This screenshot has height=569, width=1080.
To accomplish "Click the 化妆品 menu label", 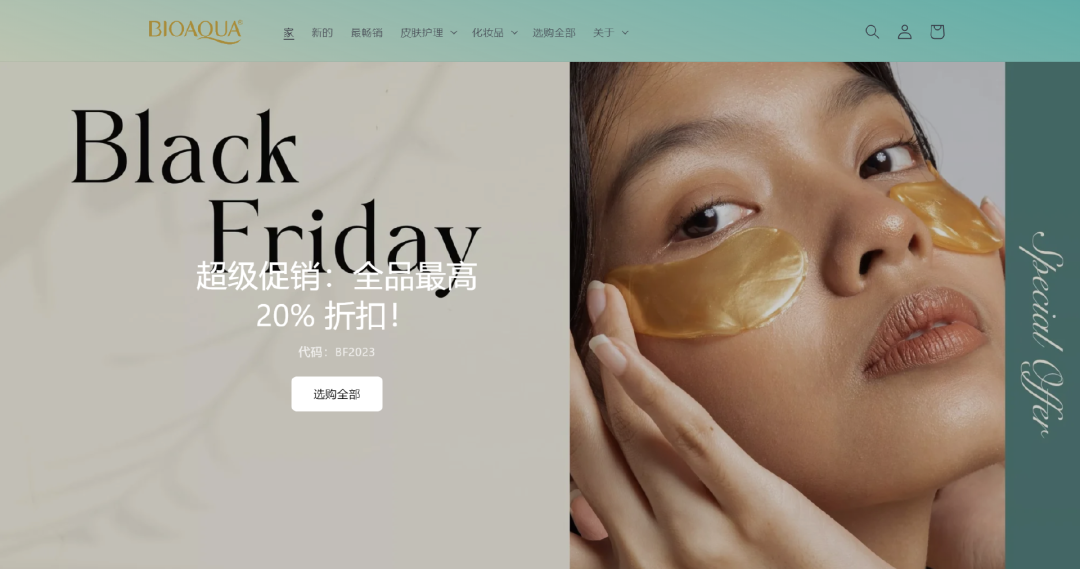I will click(x=488, y=33).
